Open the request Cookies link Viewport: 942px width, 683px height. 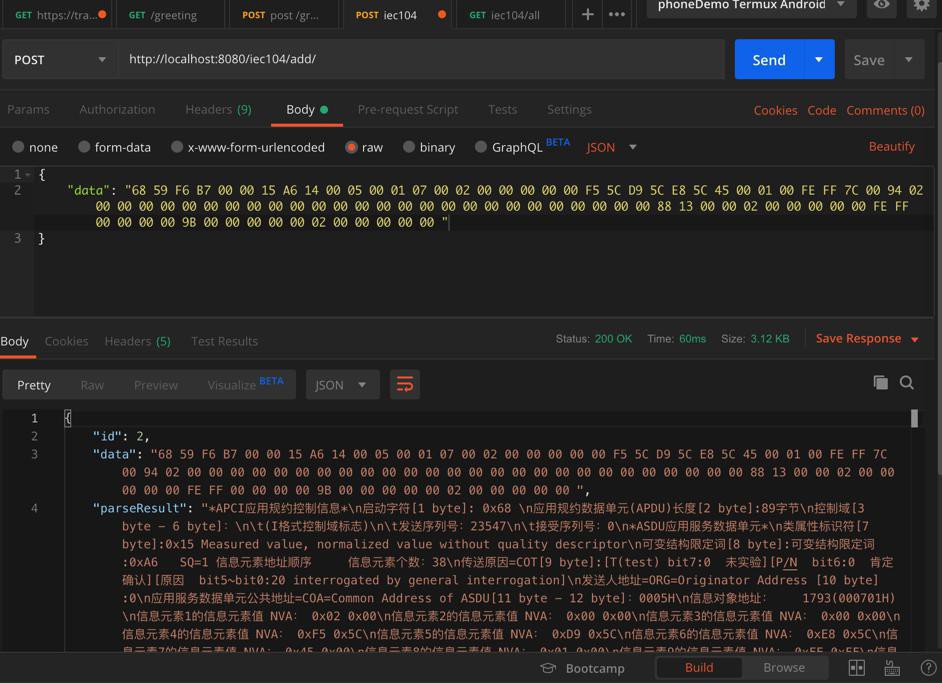pos(775,111)
